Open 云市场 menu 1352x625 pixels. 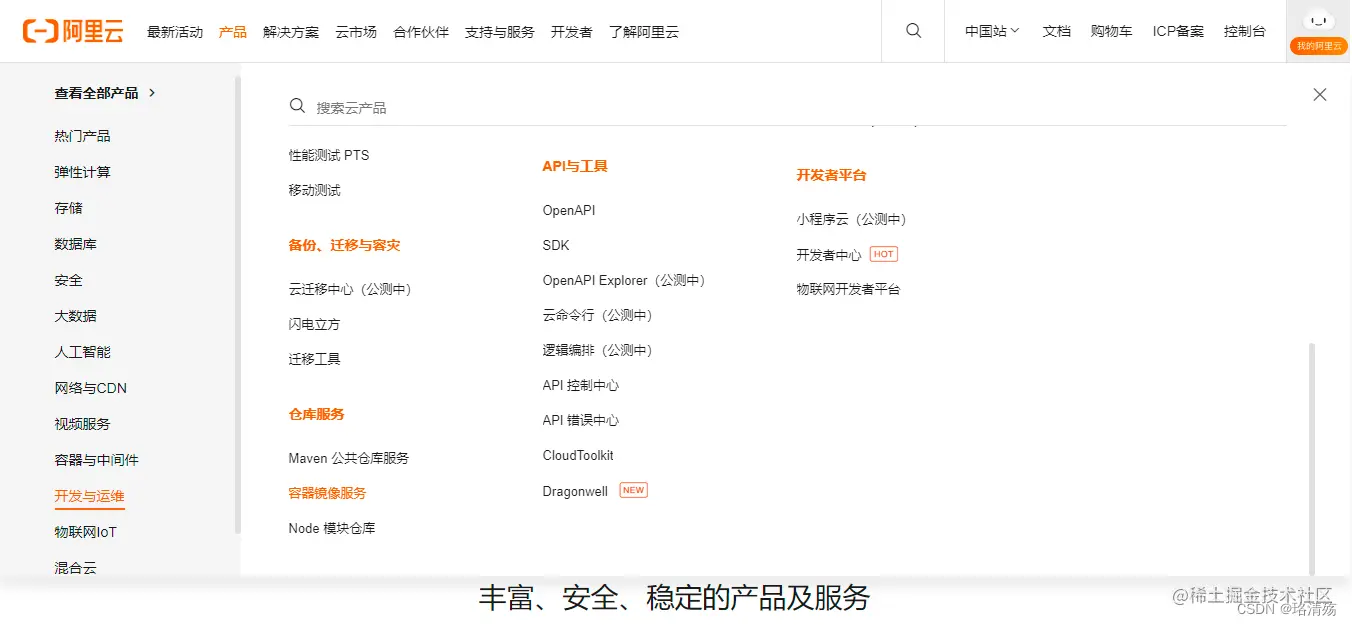(356, 32)
